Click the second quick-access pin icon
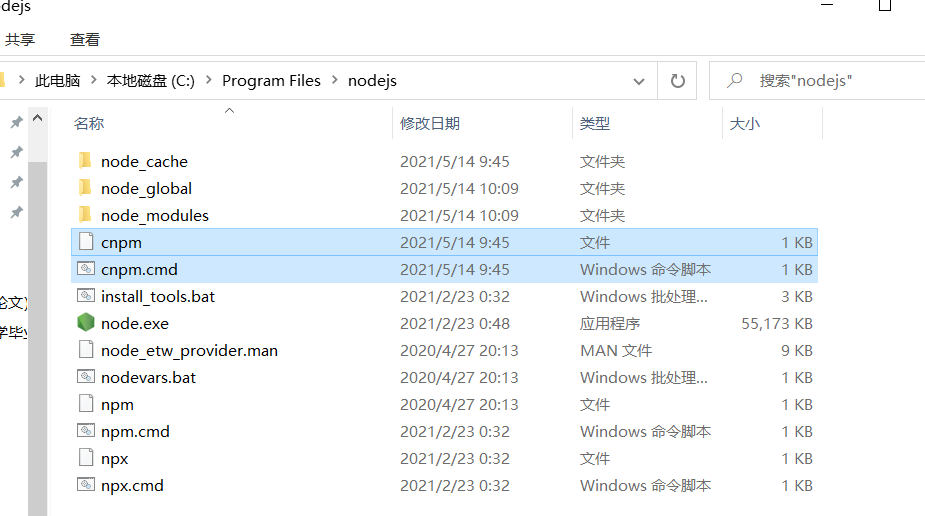 (17, 152)
